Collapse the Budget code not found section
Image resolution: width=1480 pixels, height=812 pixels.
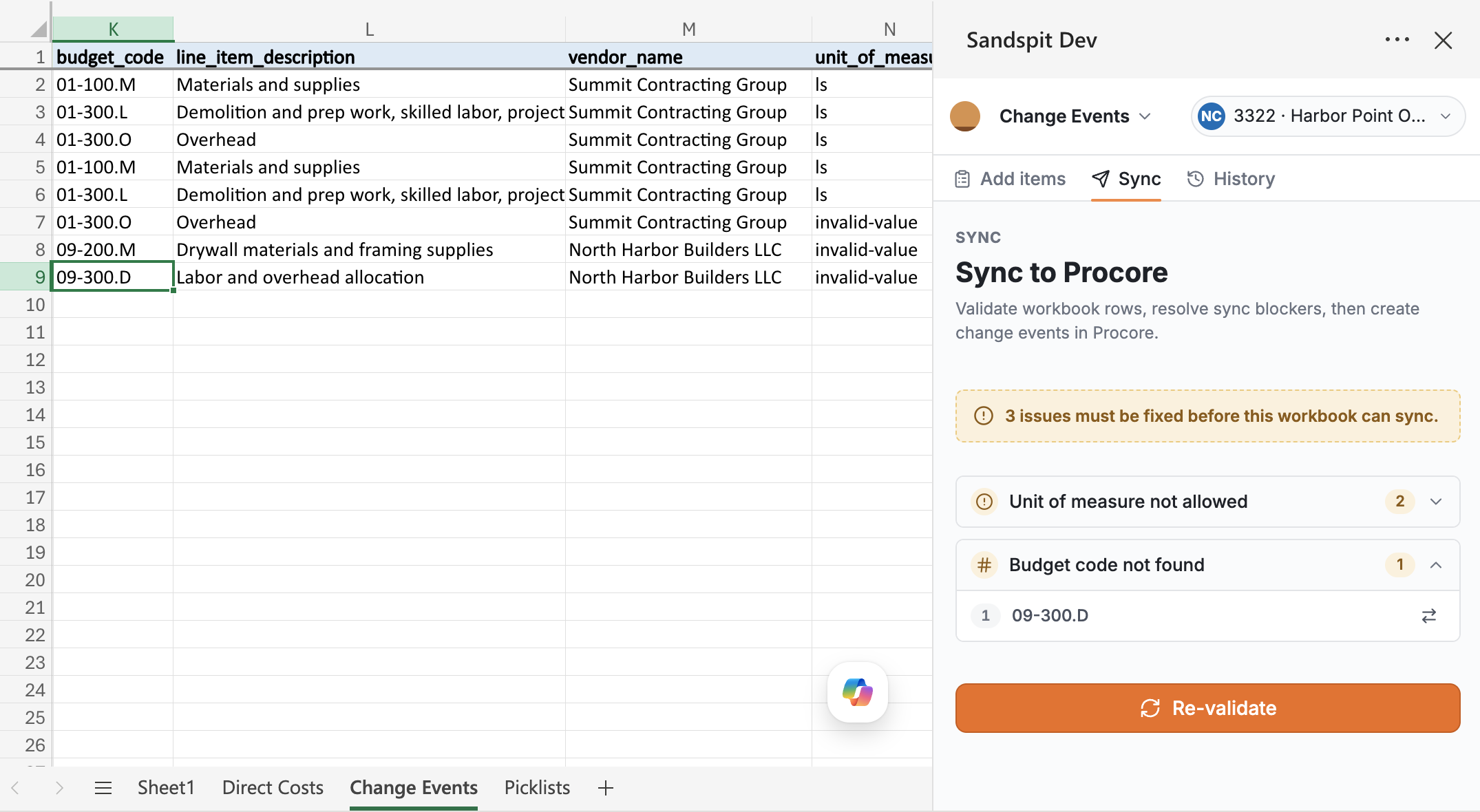coord(1207,565)
